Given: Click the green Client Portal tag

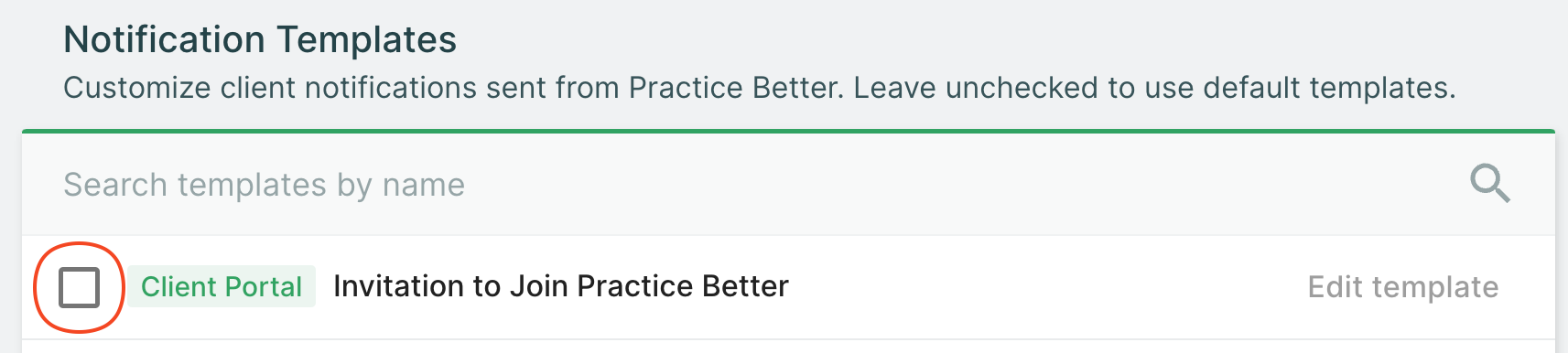Looking at the screenshot, I should tap(222, 287).
